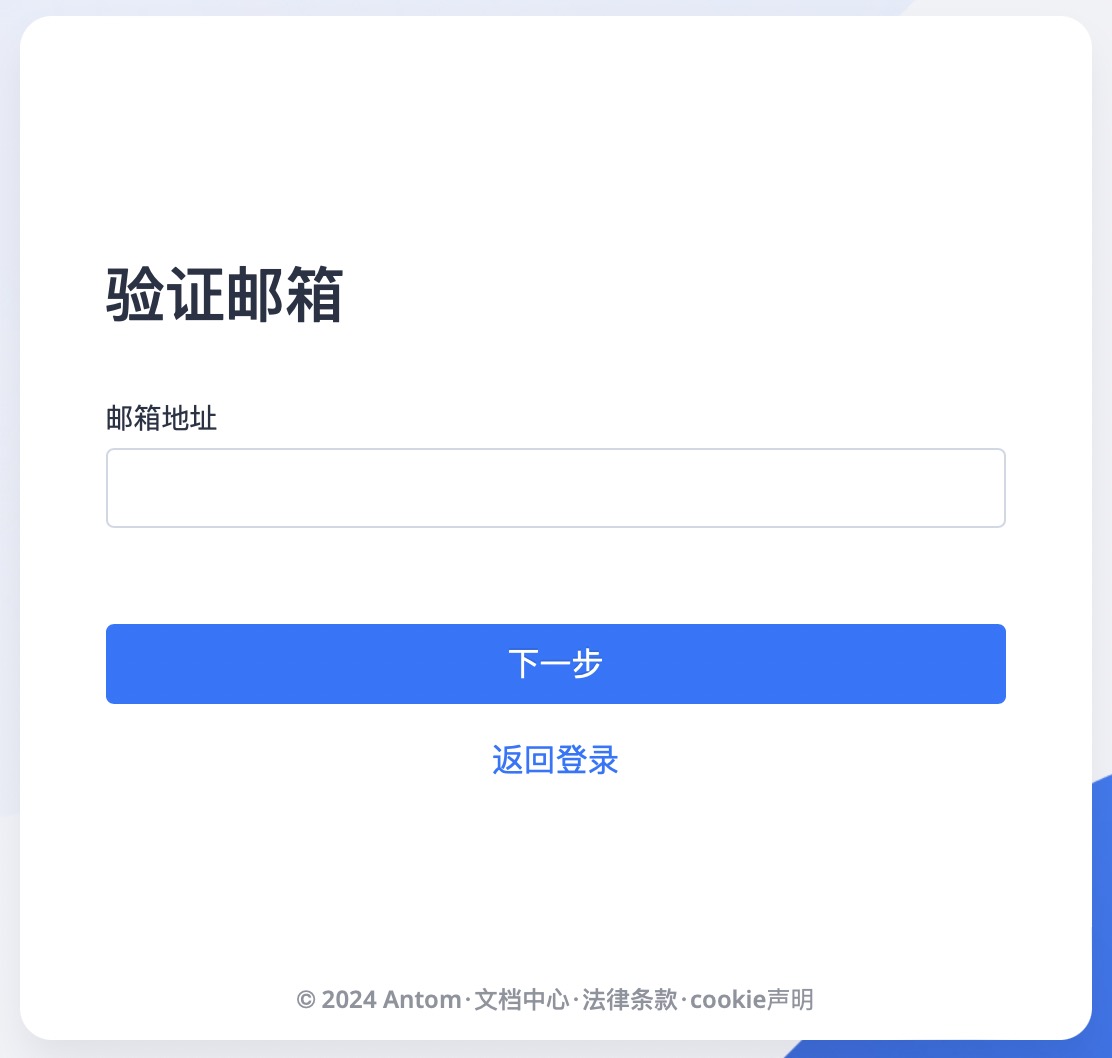
Task: Go back using the 返回登录 link
Action: pyautogui.click(x=555, y=760)
